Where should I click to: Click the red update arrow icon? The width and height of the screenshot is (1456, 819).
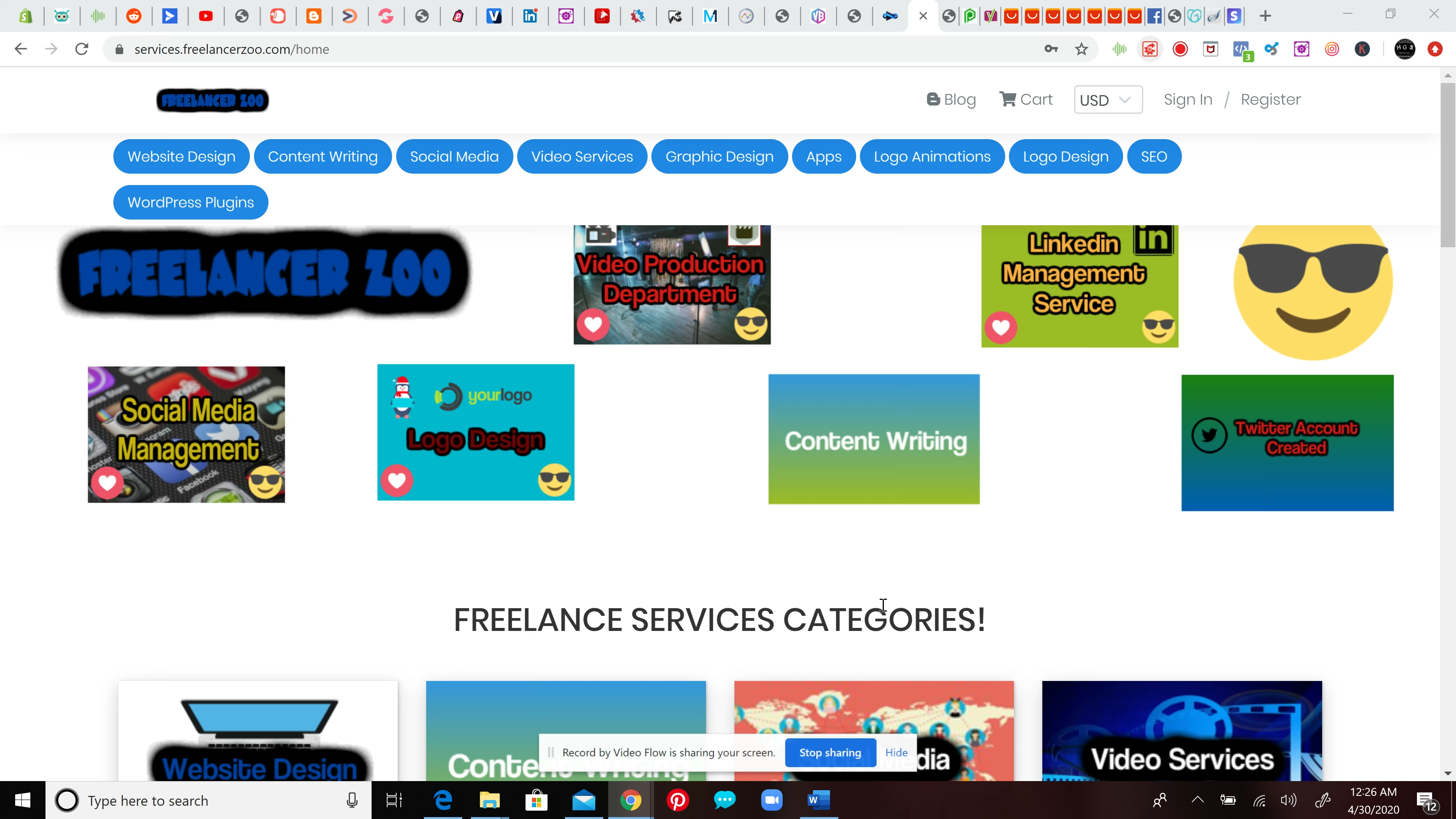[x=1435, y=49]
